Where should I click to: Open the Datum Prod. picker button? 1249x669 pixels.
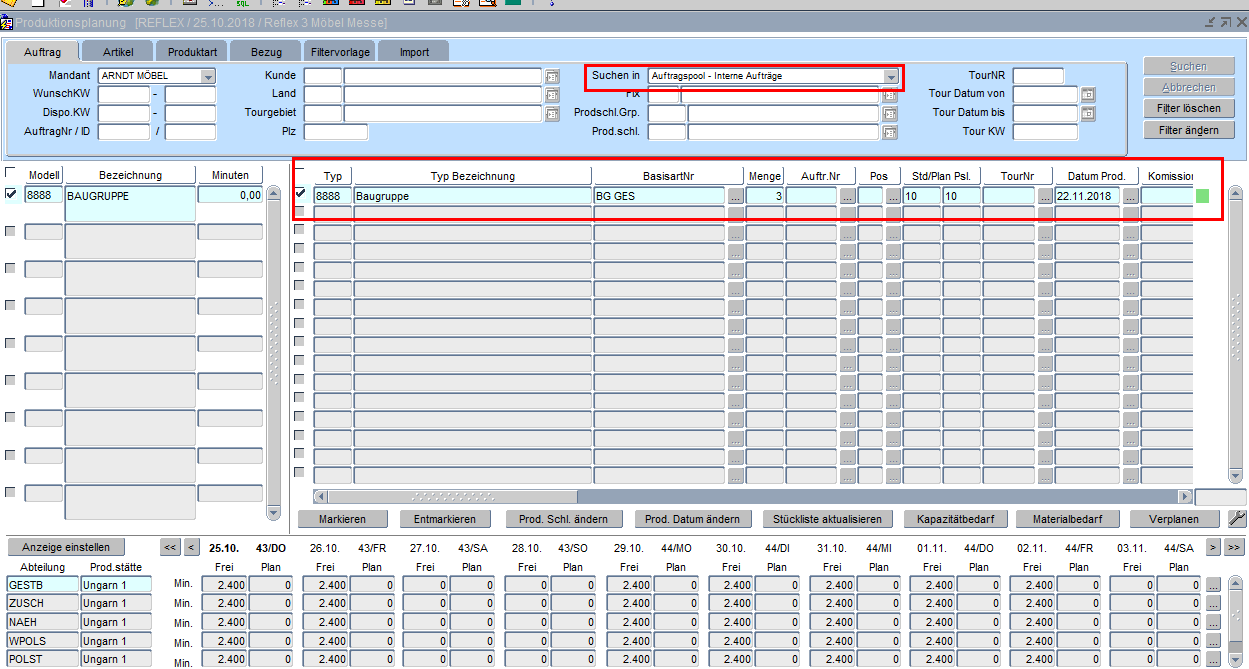(x=1130, y=197)
